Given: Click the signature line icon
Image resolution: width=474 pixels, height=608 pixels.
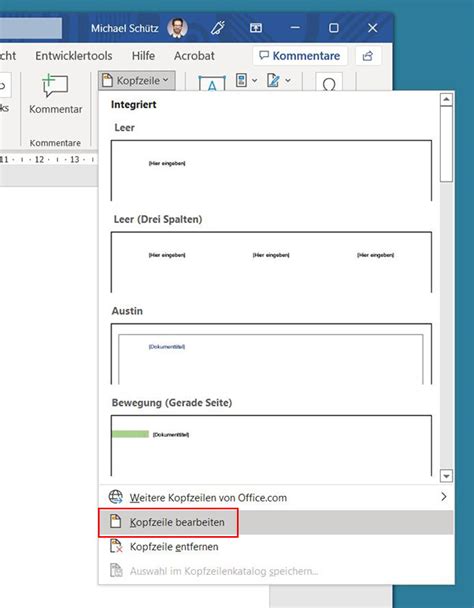Looking at the screenshot, I should 273,81.
